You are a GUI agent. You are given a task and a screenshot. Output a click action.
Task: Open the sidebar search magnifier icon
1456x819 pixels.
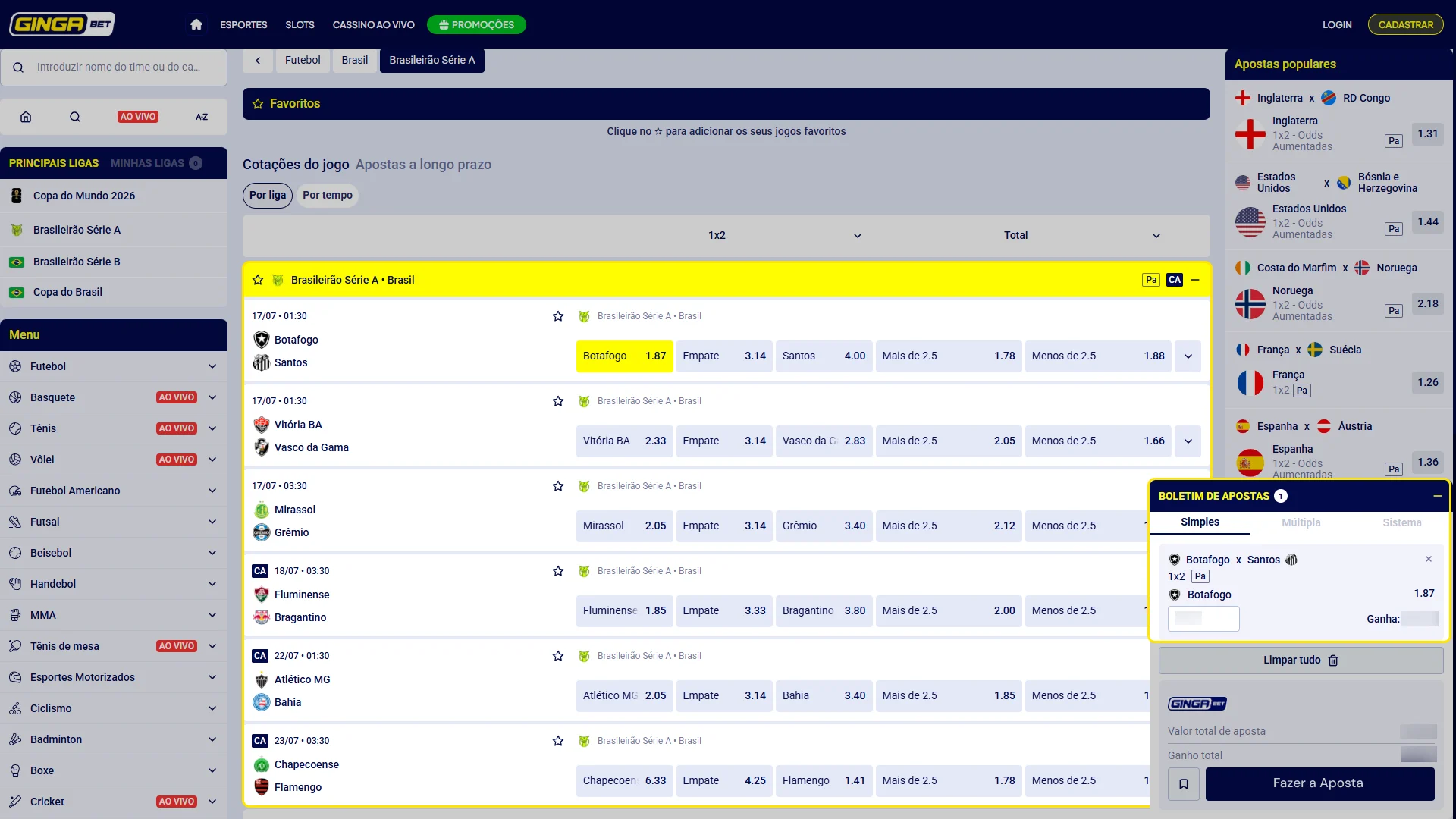[x=75, y=117]
